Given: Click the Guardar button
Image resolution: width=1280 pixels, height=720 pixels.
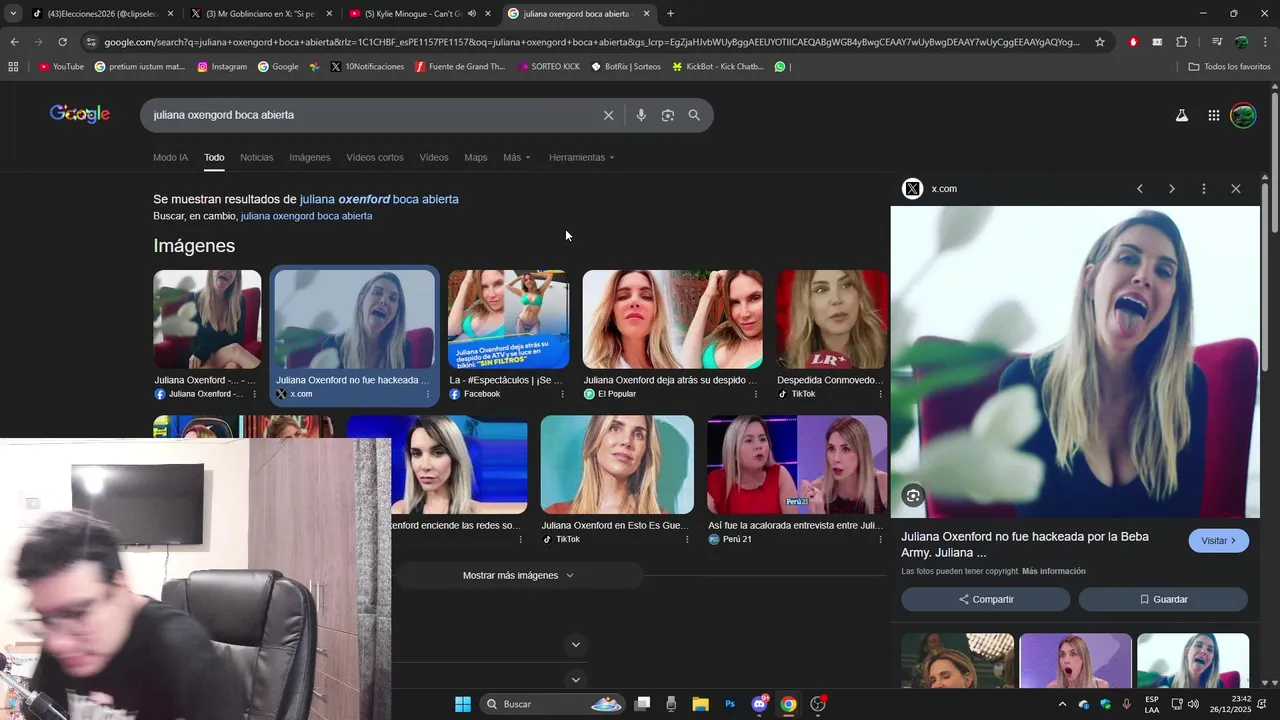Looking at the screenshot, I should (1163, 599).
